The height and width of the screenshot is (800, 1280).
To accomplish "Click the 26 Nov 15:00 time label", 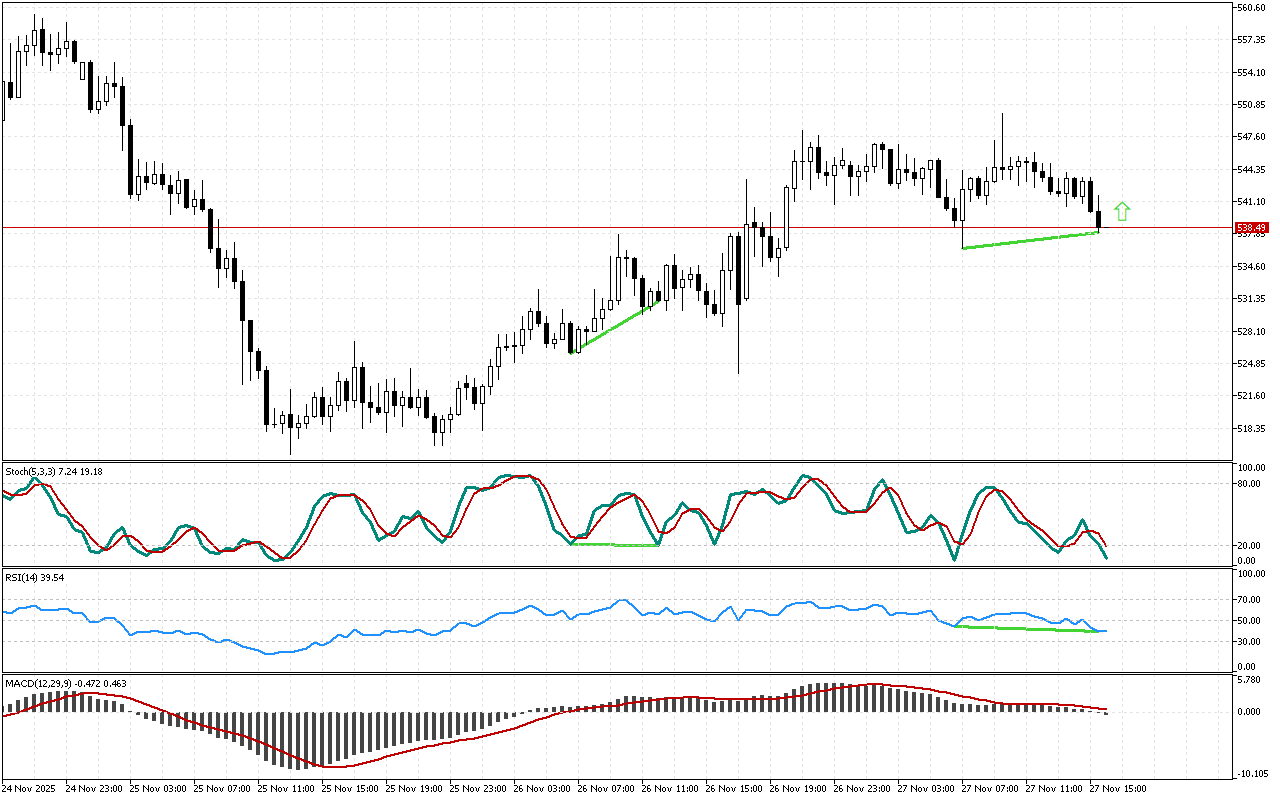I will coord(734,788).
